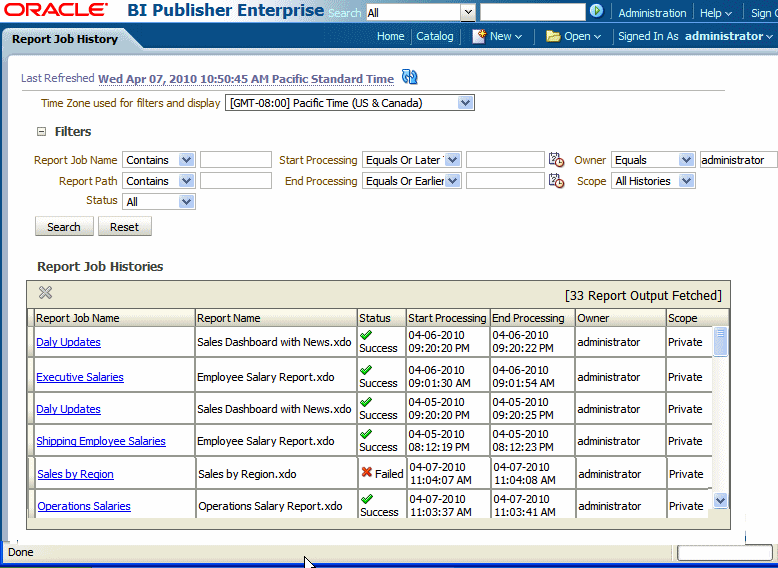Click the End Processing date field
The width and height of the screenshot is (778, 568).
pyautogui.click(x=505, y=181)
